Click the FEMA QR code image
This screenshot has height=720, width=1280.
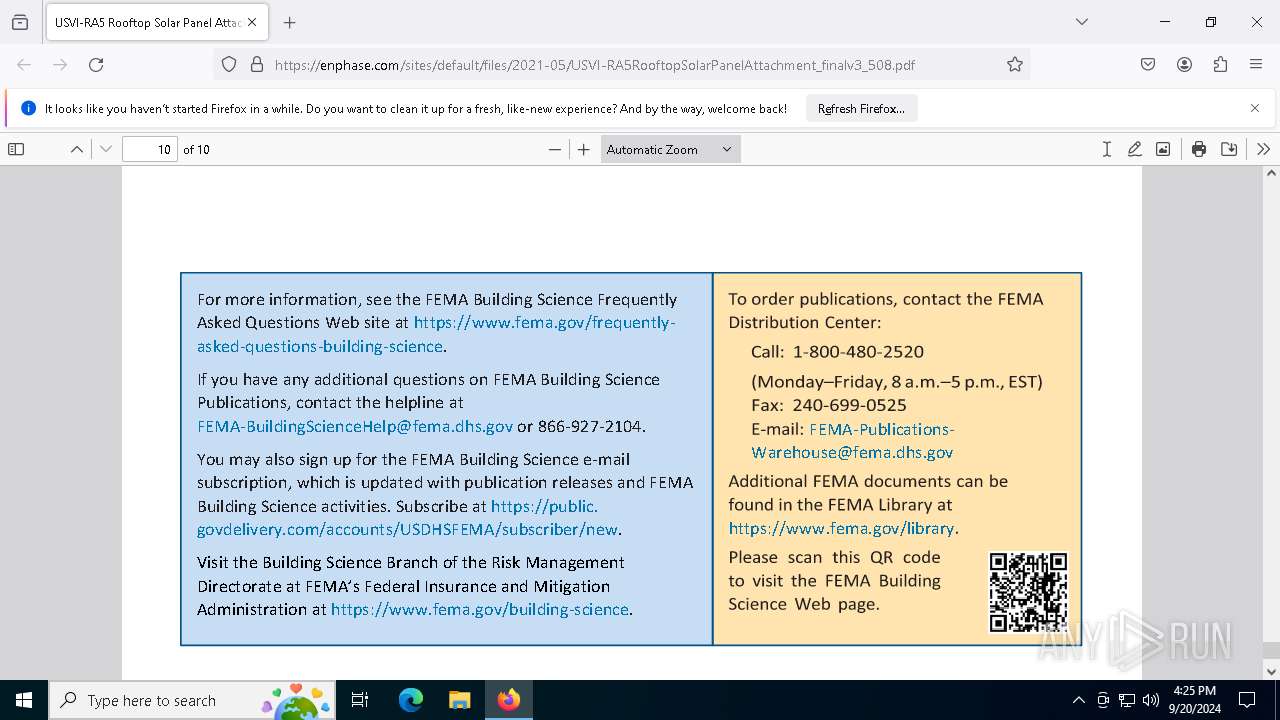[1028, 592]
